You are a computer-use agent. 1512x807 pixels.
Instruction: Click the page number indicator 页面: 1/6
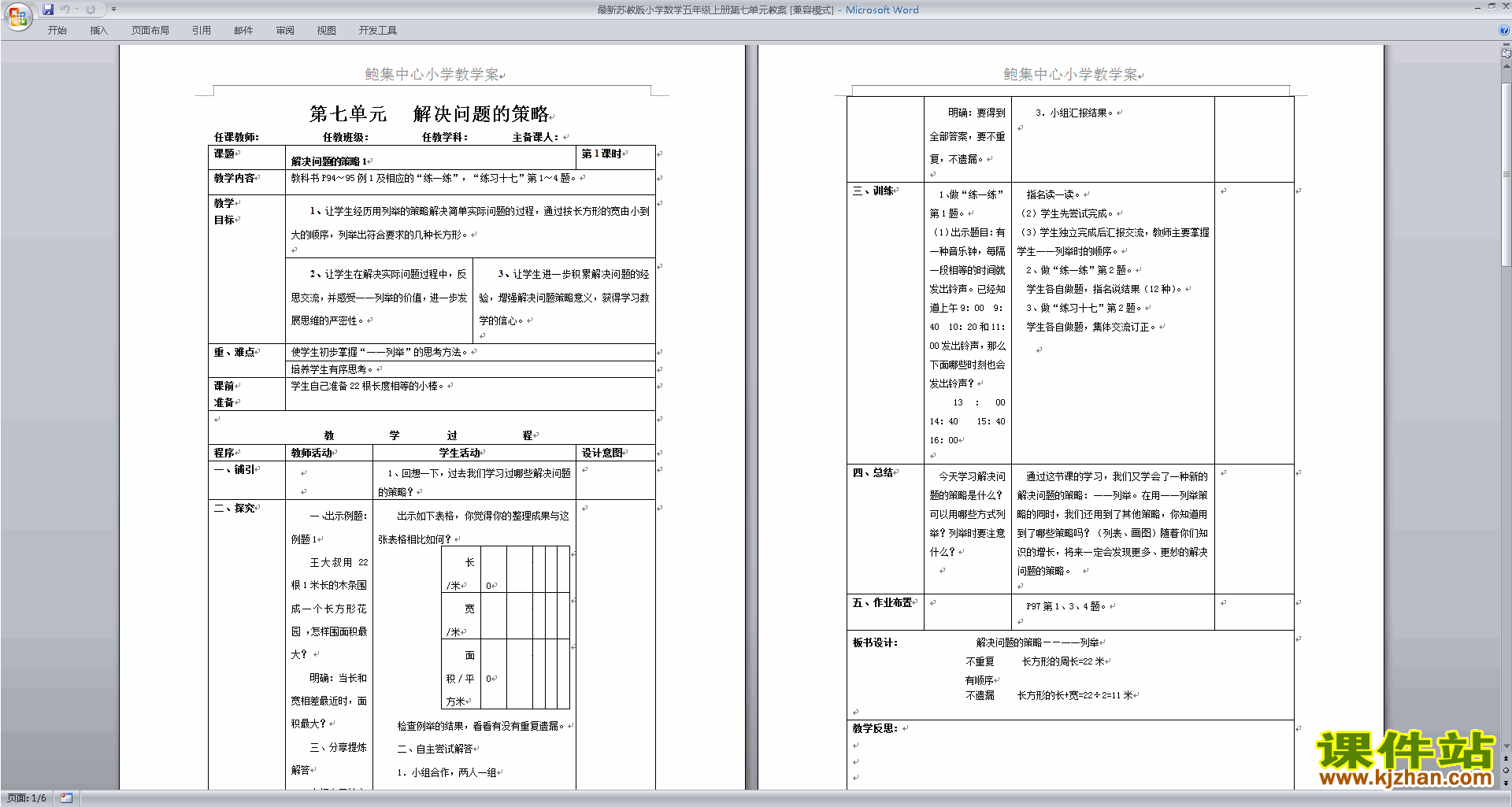click(x=27, y=798)
